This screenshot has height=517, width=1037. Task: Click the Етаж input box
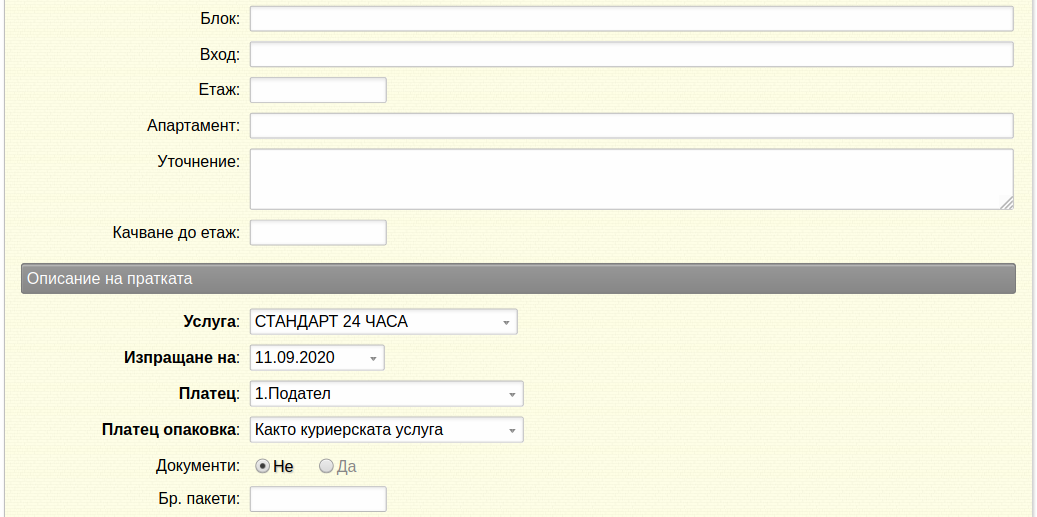(x=318, y=90)
